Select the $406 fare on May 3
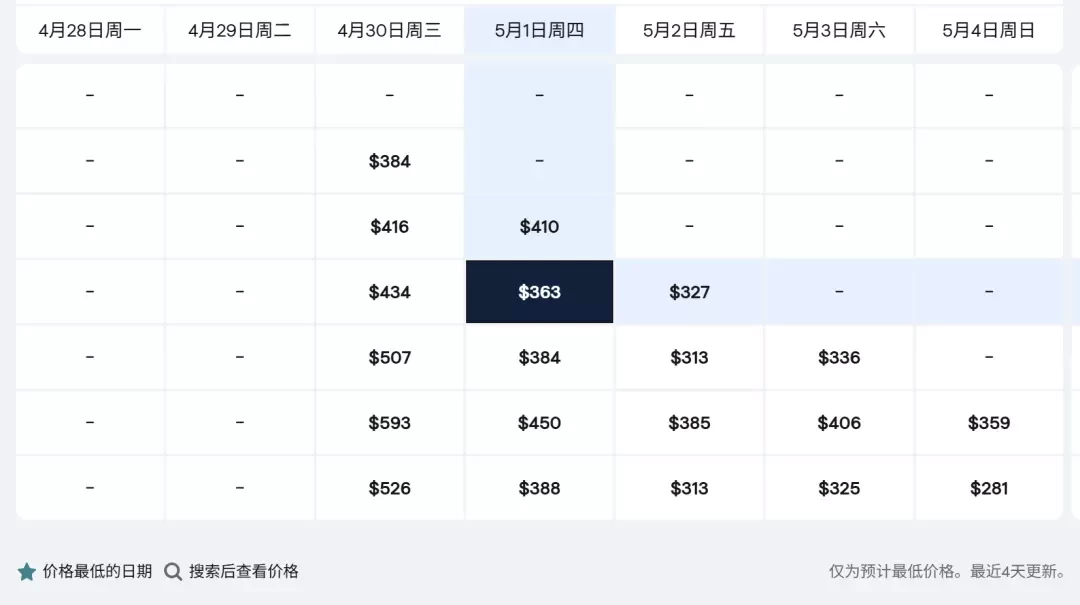Screen dimensions: 1080x605 [x=839, y=422]
